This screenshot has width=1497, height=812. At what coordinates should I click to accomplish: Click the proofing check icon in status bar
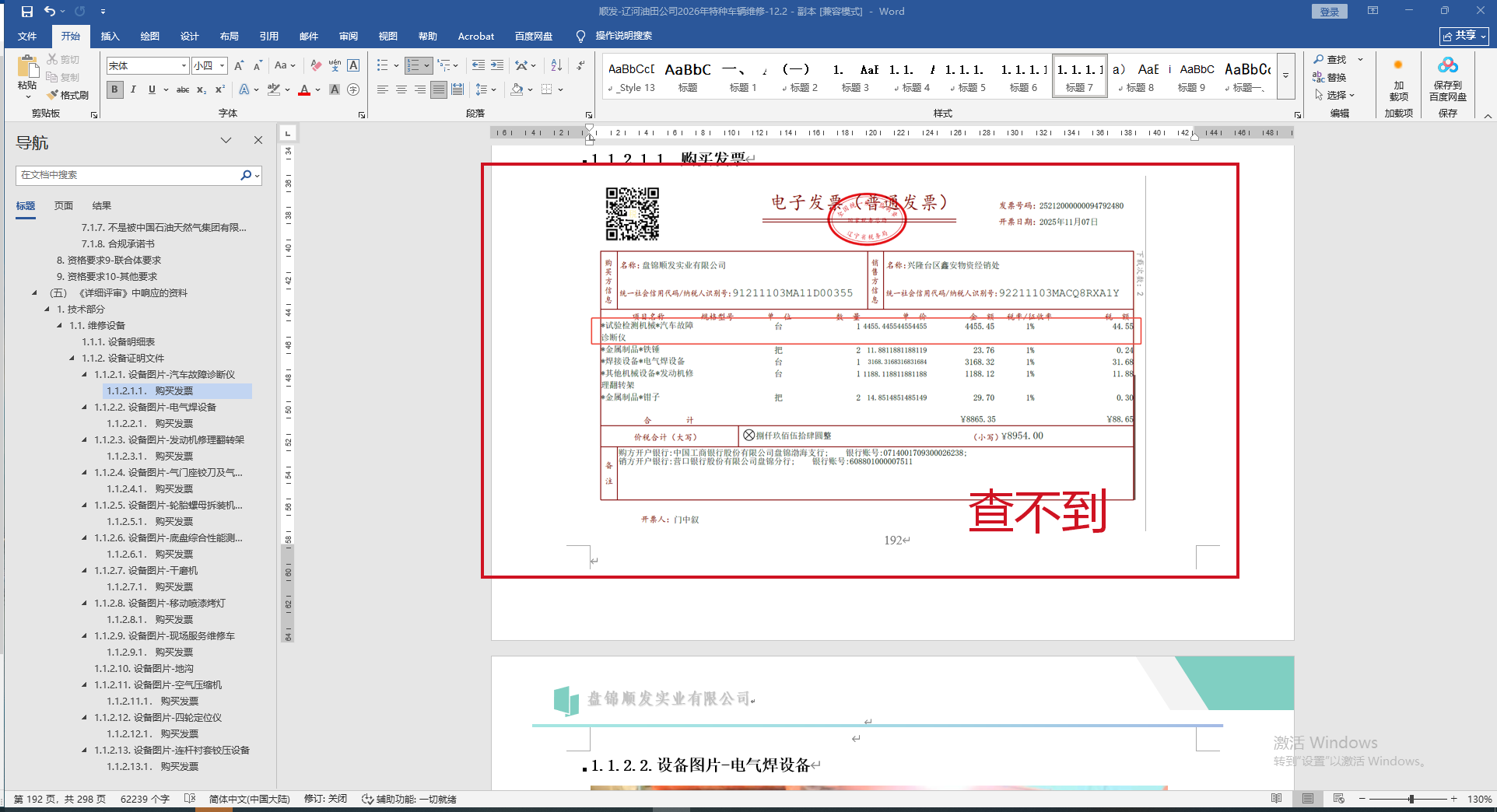(190, 799)
